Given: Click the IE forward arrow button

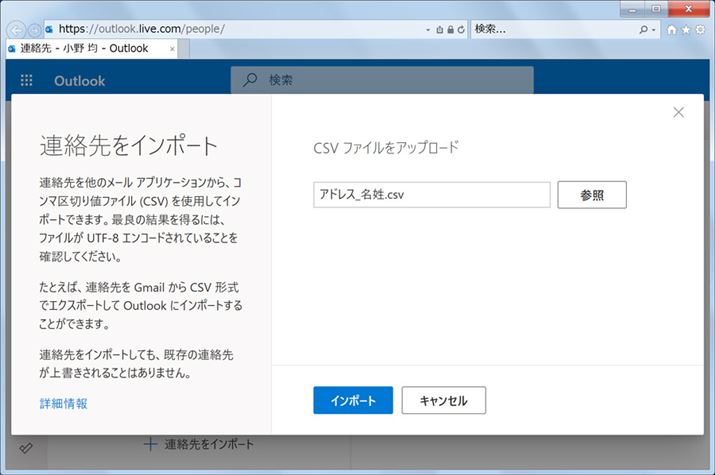Looking at the screenshot, I should (x=35, y=29).
